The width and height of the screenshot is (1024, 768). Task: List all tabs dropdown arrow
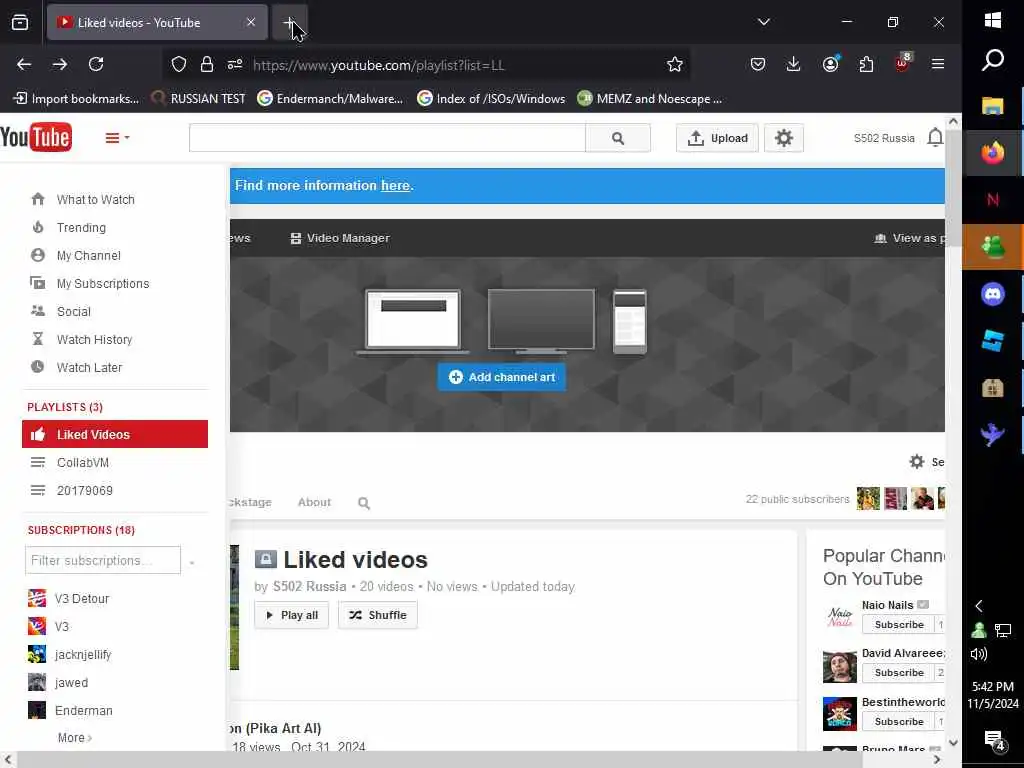point(763,22)
